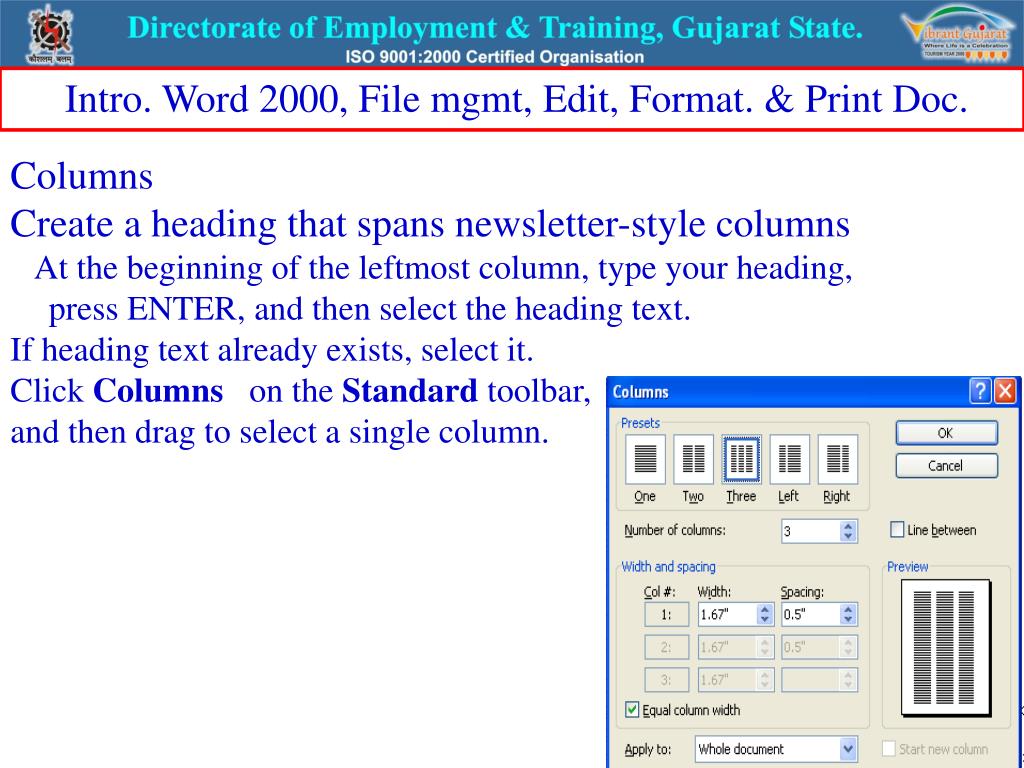The image size is (1024, 768).
Task: Close the Columns dialog with the X
Action: 1005,391
